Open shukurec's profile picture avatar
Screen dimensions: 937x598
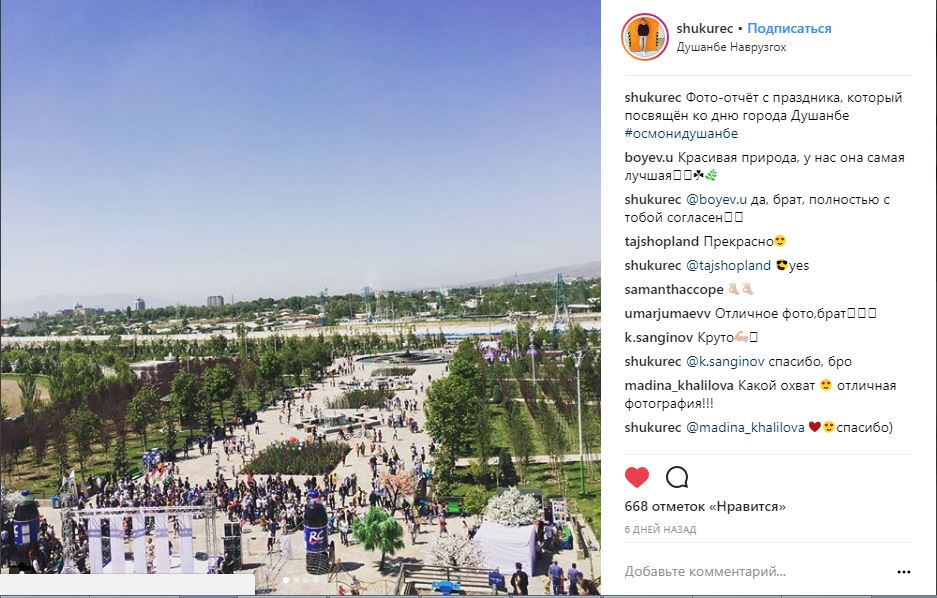[644, 36]
